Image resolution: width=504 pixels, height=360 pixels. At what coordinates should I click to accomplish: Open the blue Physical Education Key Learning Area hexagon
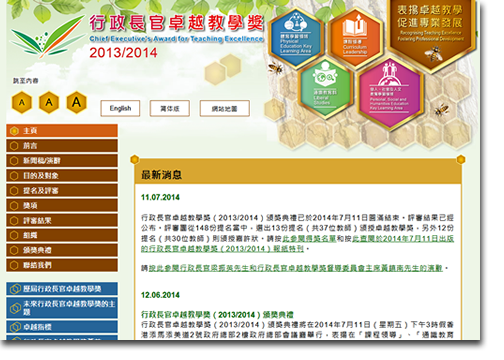[x=296, y=38]
